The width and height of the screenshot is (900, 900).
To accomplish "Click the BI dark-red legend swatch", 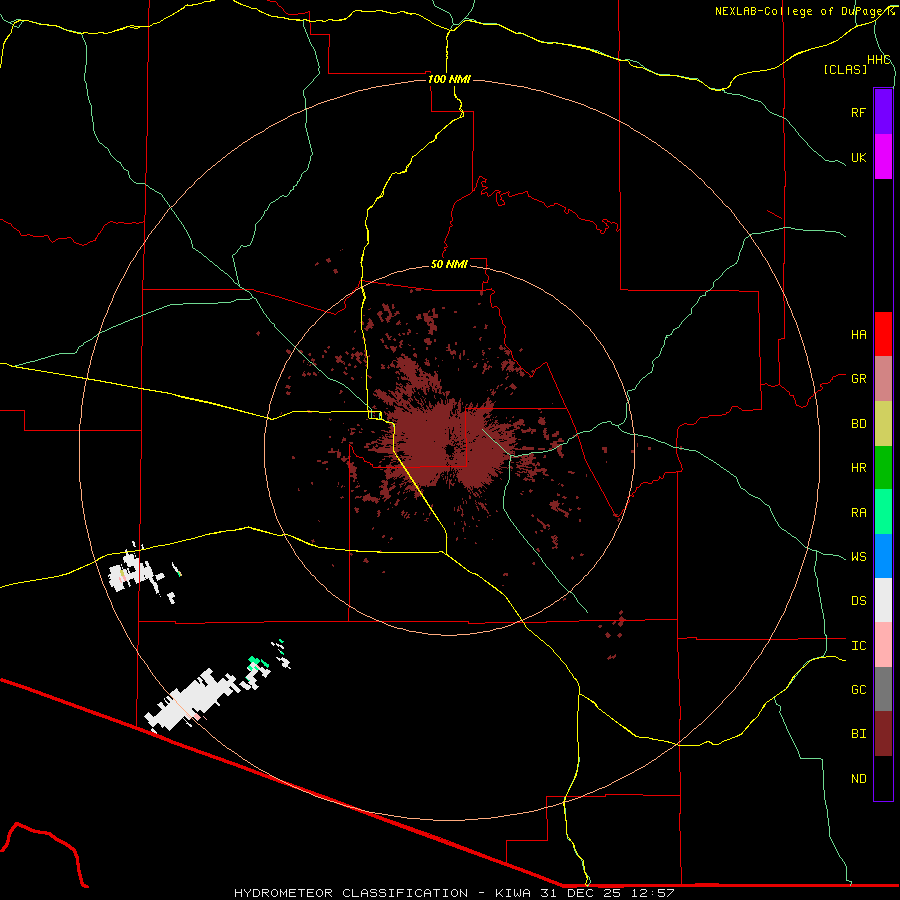I will point(883,734).
